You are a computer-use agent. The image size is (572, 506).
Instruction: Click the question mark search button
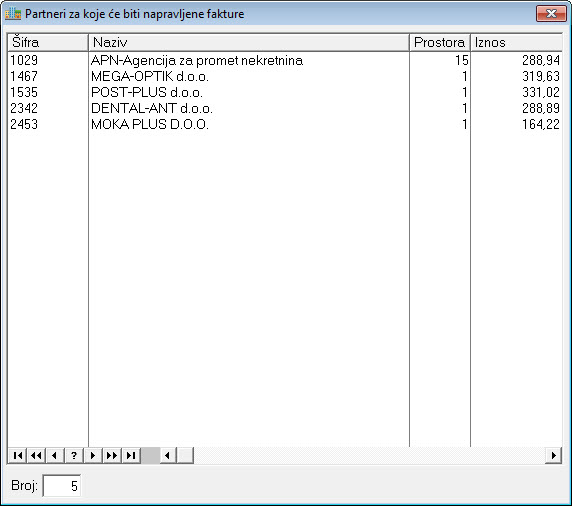(x=74, y=455)
